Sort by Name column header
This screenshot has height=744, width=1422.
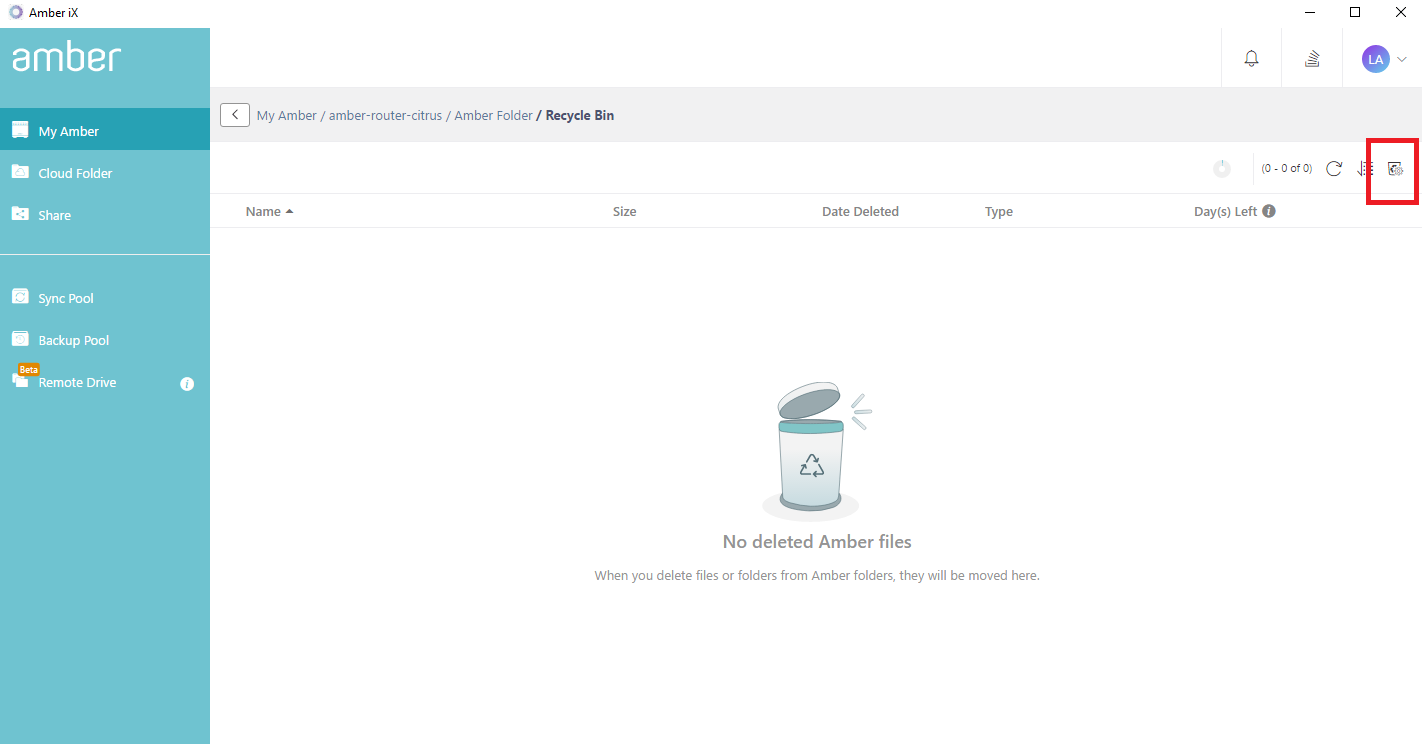click(263, 211)
